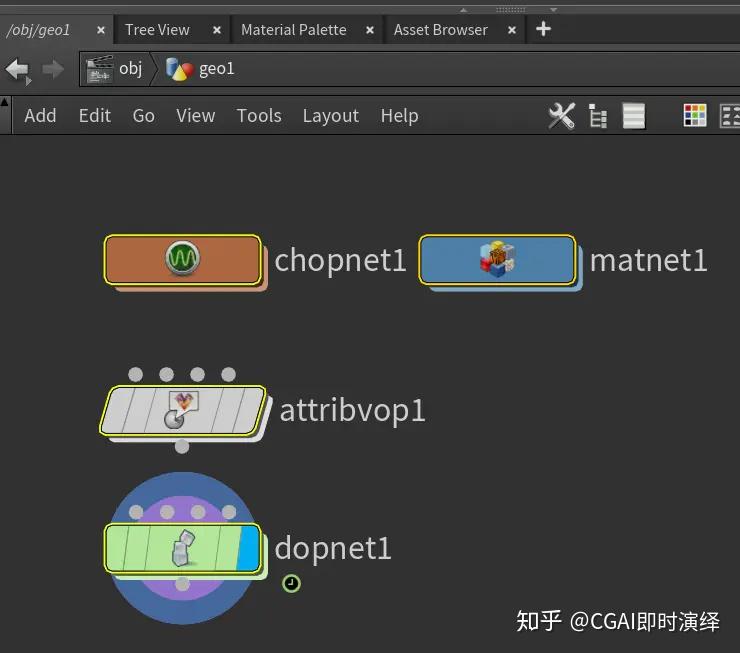Toggle the horizontal list mode icon
Viewport: 740px width, 653px height.
pos(633,116)
